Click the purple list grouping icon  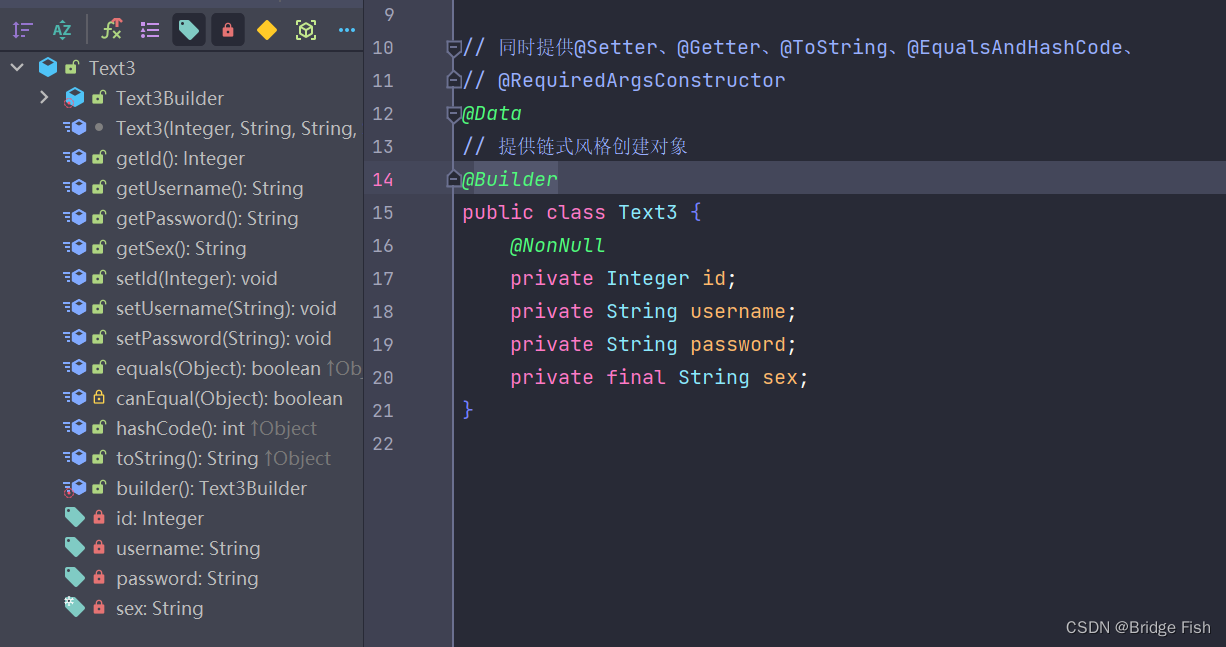click(x=150, y=30)
